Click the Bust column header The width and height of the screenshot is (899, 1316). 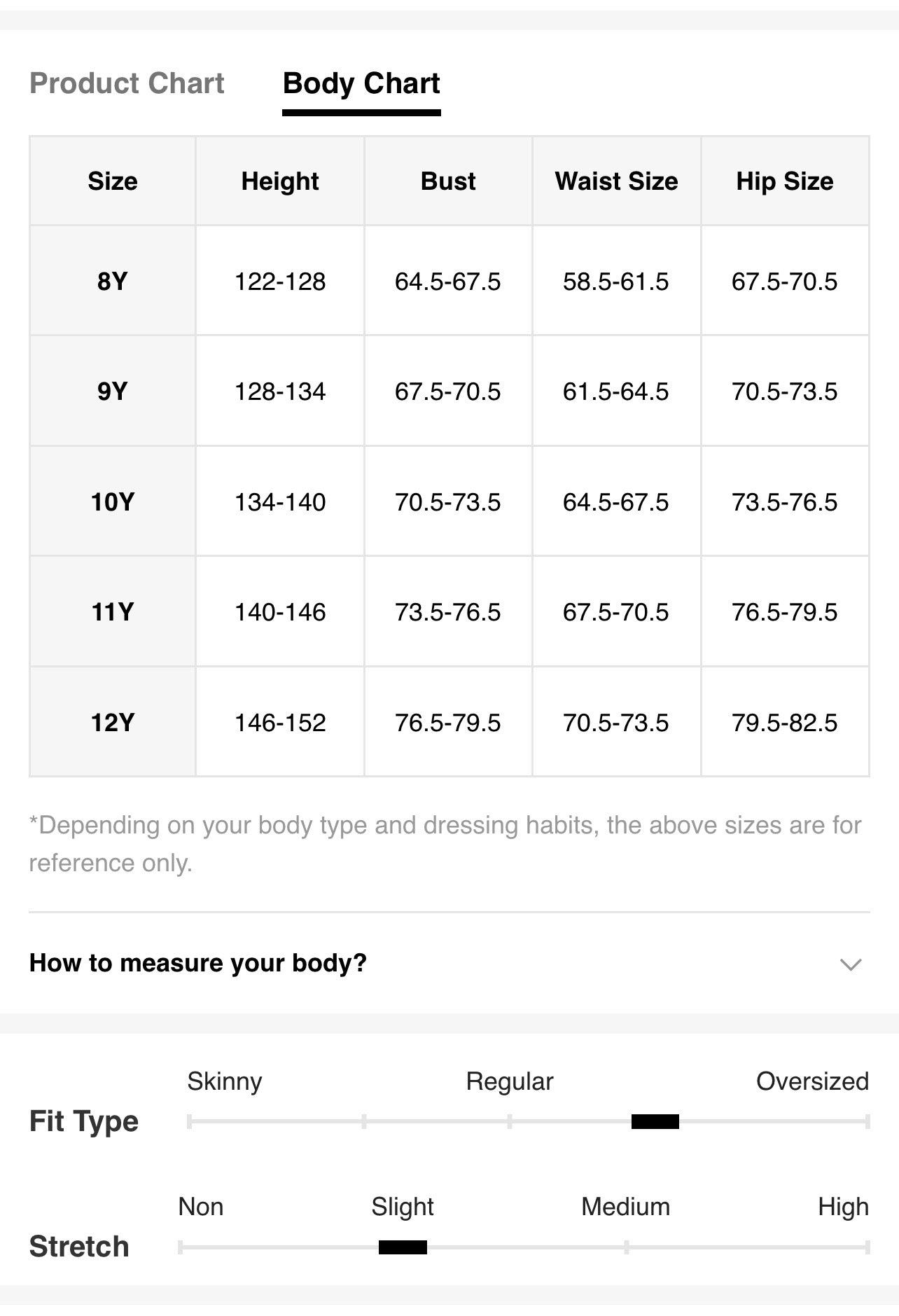tap(448, 181)
